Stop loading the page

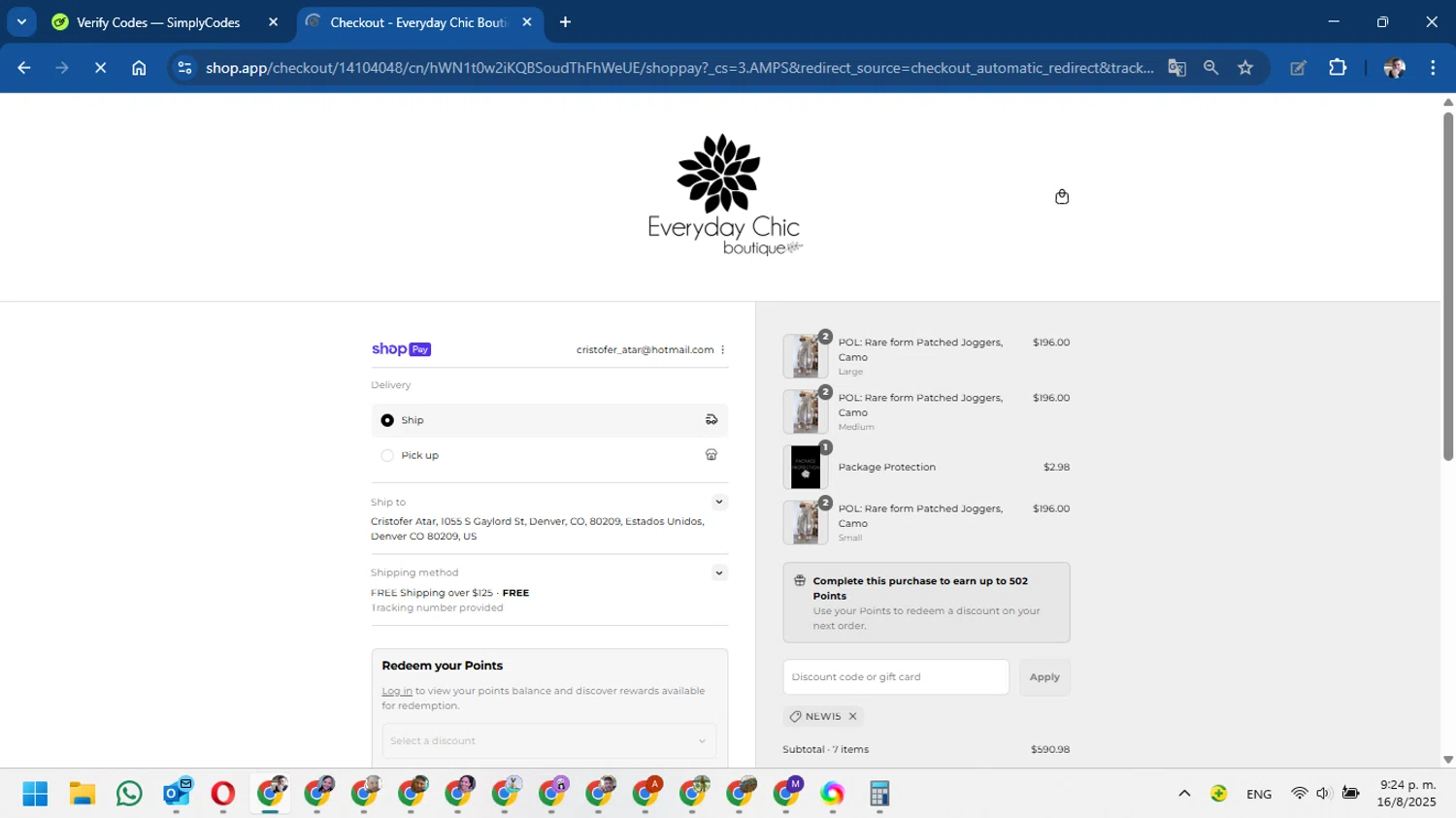tap(100, 68)
